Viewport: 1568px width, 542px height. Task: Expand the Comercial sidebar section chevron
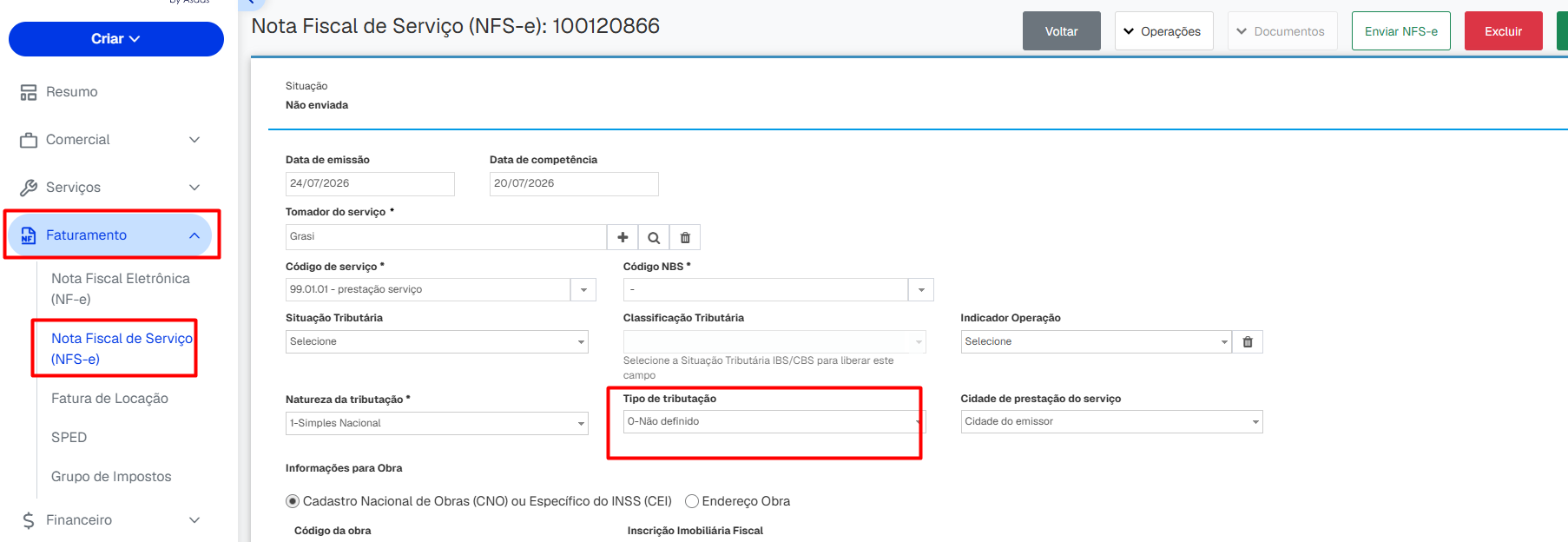pos(194,140)
